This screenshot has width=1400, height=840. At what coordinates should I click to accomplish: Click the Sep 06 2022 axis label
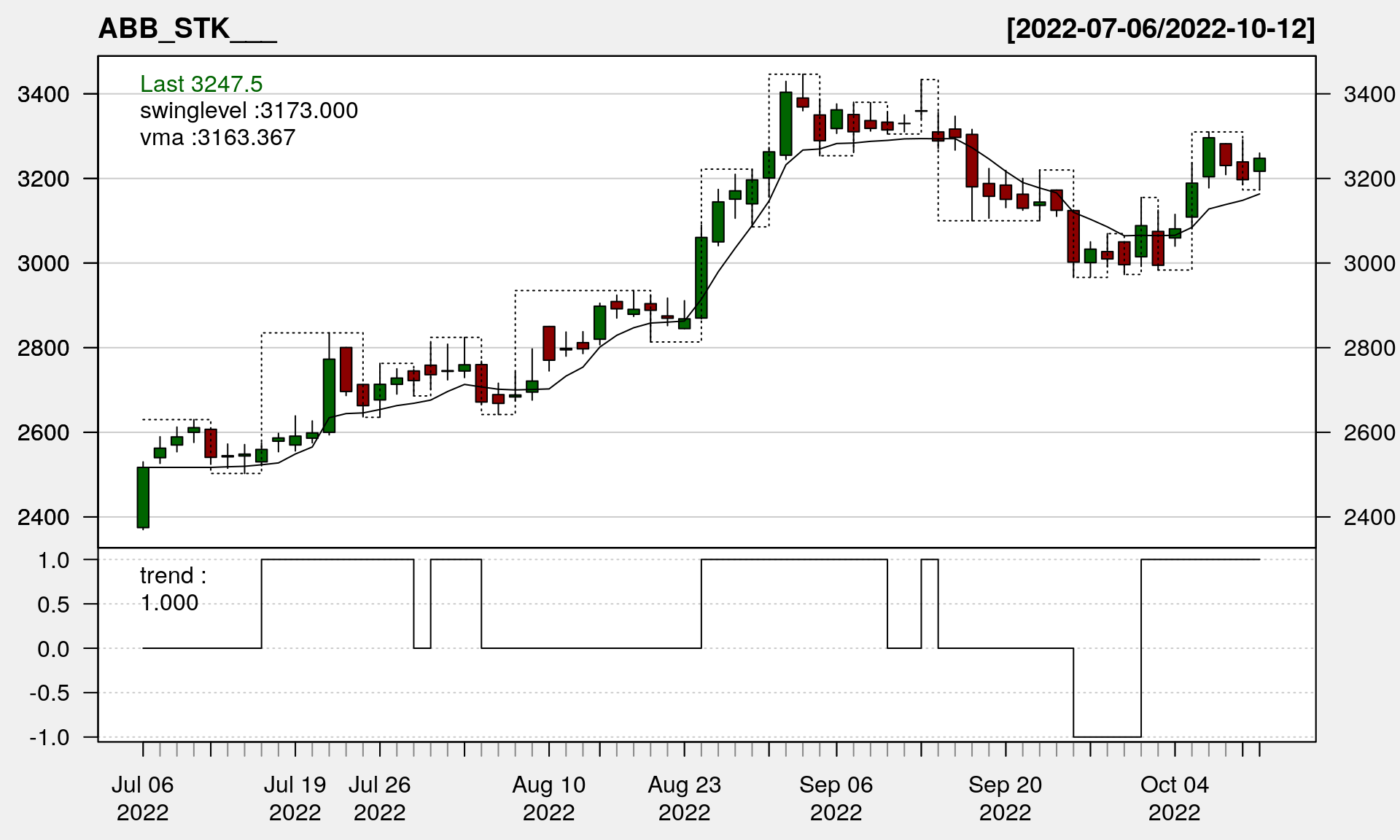[836, 798]
